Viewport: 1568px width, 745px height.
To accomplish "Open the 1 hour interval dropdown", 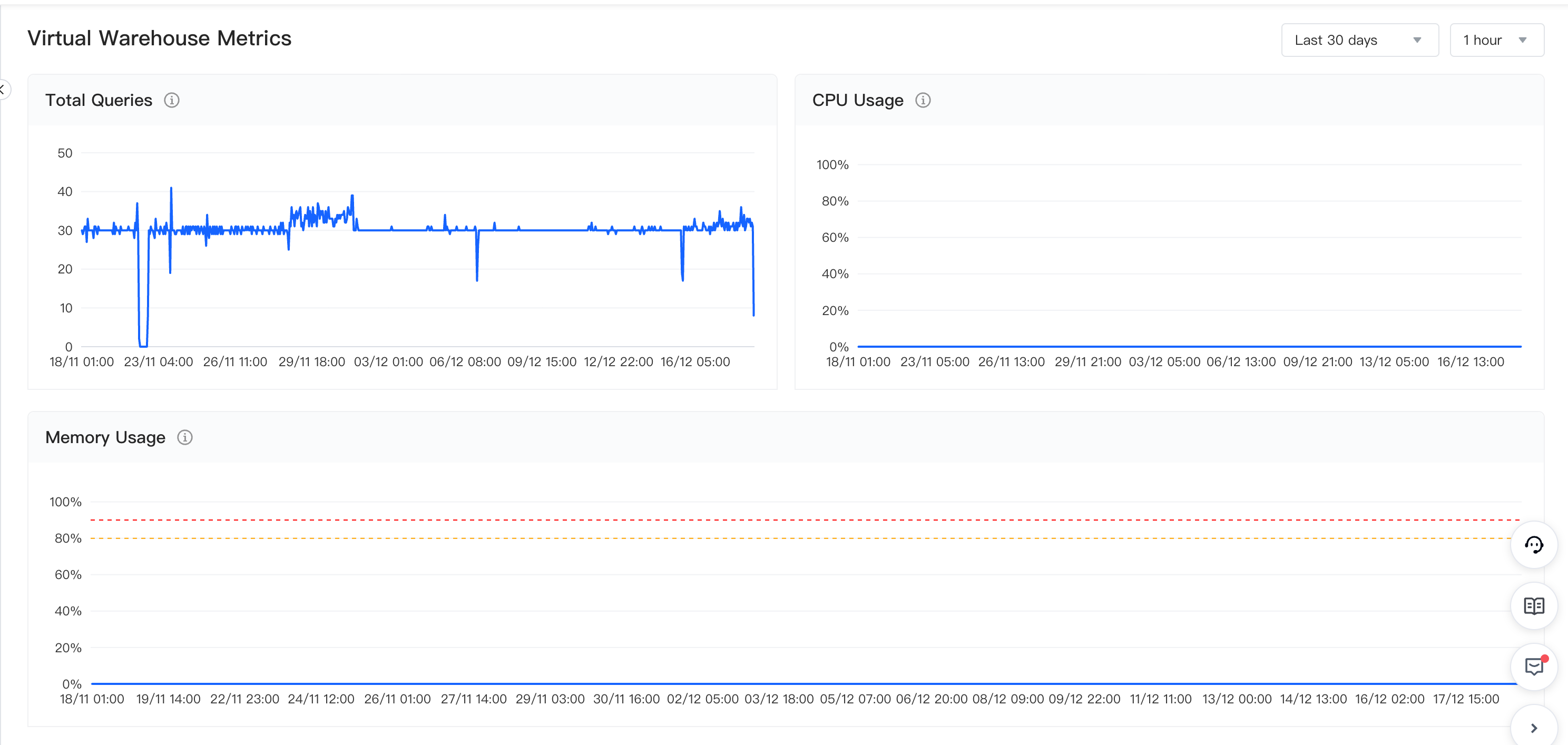I will point(1496,40).
